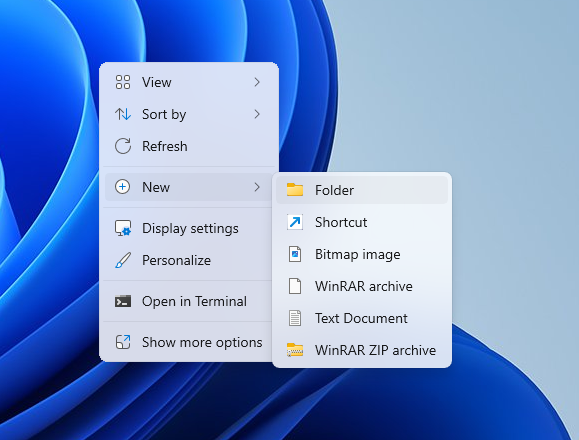Click the Terminal console icon
Screen dimensions: 579x440
123,301
